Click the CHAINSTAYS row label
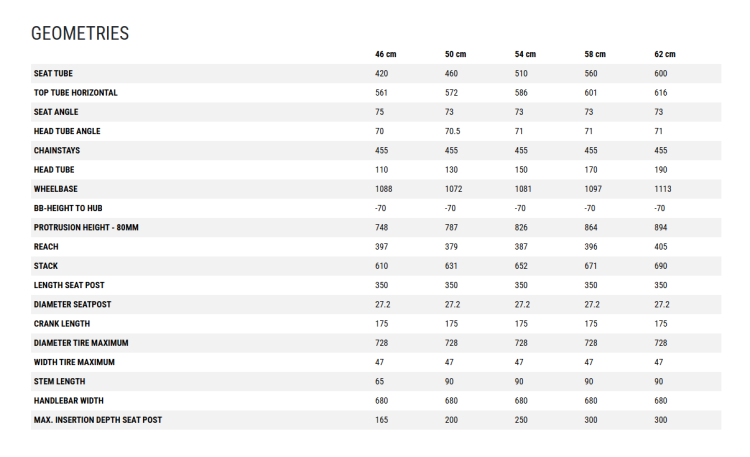The image size is (750, 457). coord(57,150)
